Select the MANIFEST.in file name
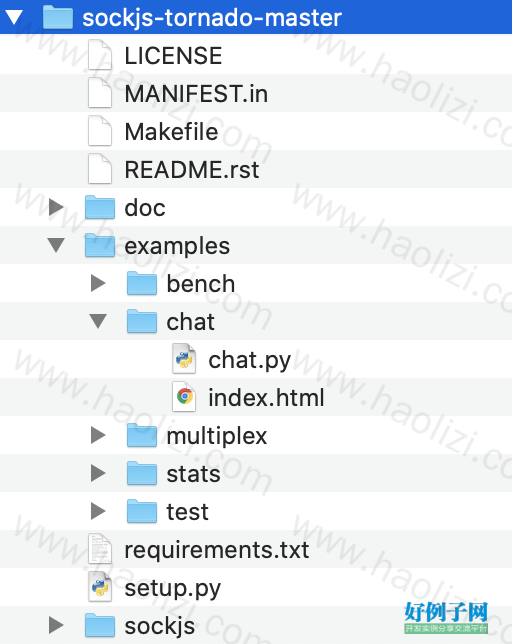The image size is (512, 644). click(x=196, y=93)
